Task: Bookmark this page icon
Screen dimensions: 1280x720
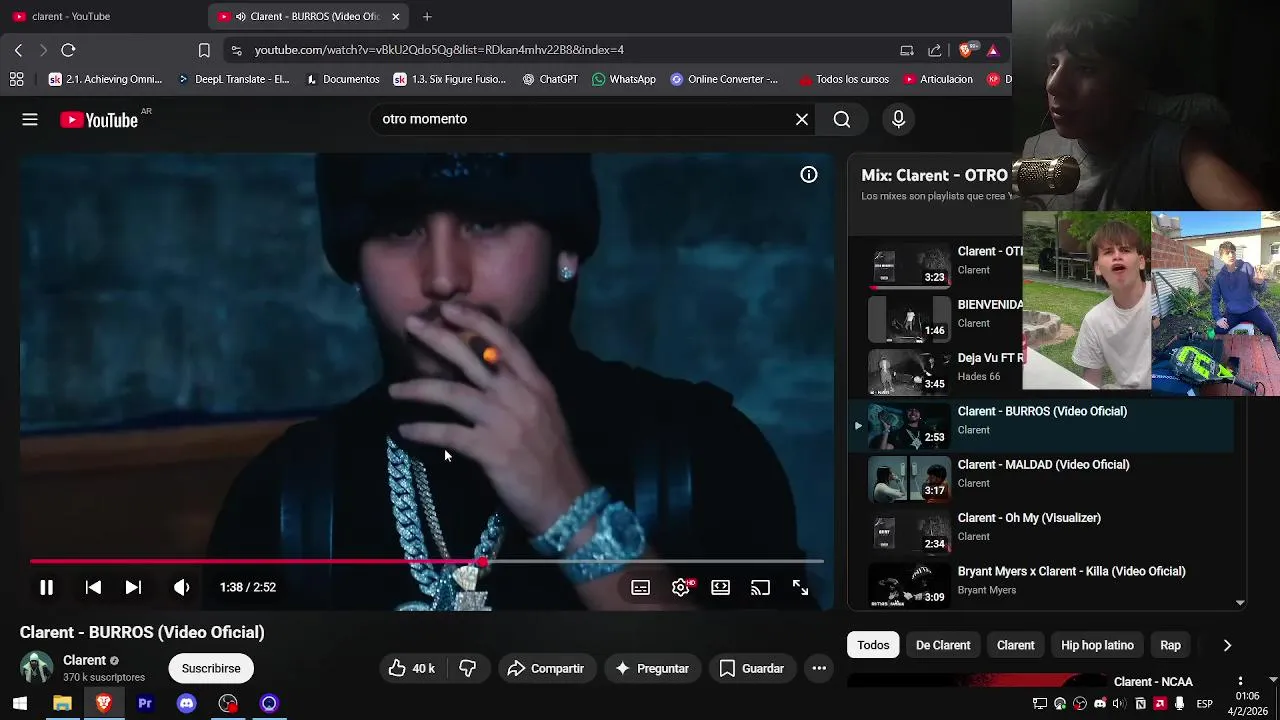Action: (204, 50)
